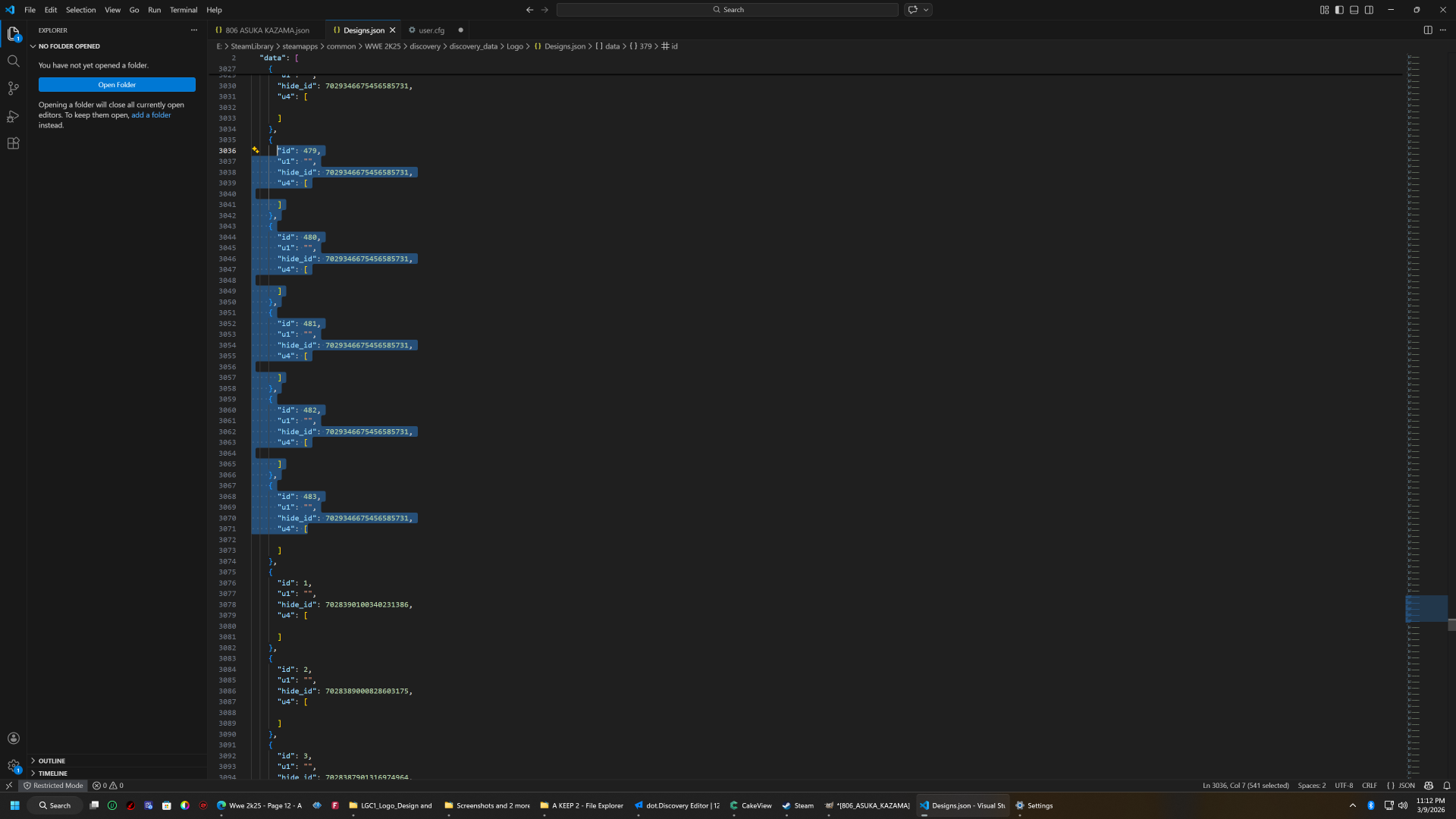This screenshot has width=1456, height=819.
Task: Click the data array breadcrumb segment
Action: (607, 46)
